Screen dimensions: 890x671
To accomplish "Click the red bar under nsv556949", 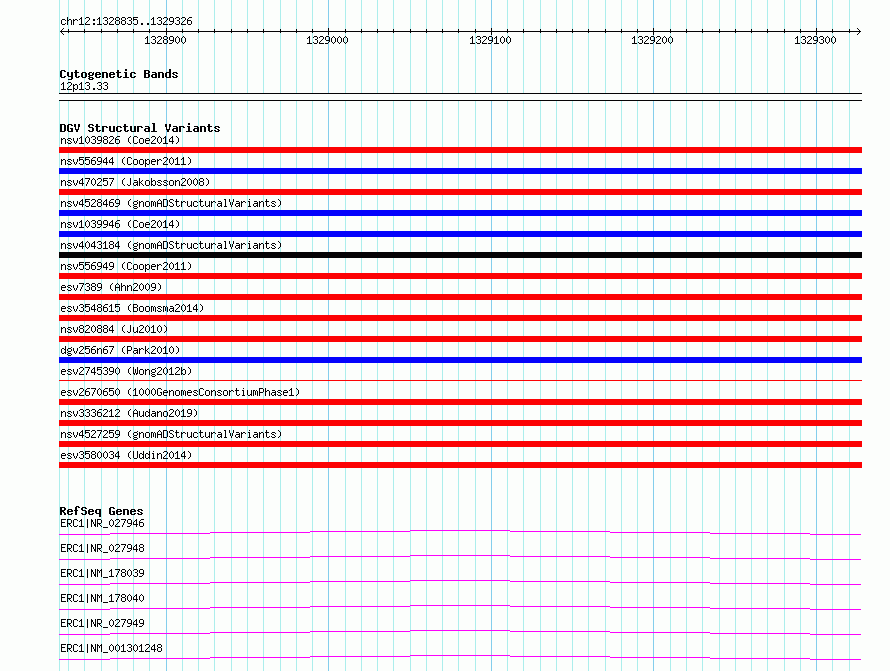I will (460, 276).
